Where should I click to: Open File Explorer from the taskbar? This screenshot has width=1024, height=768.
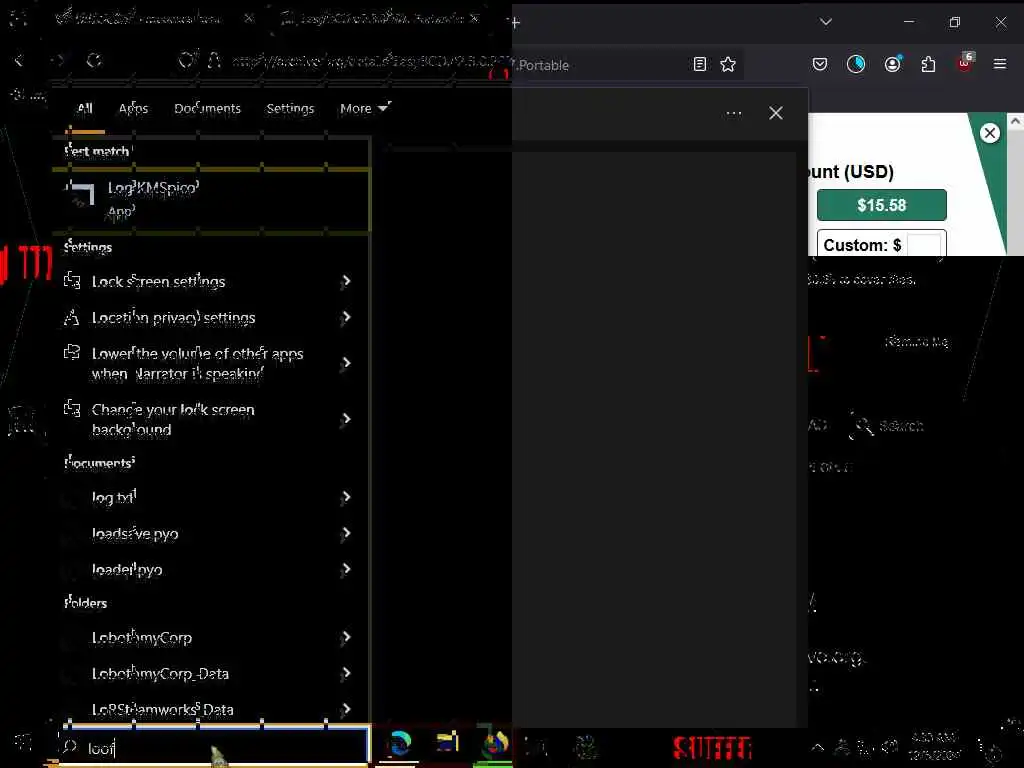pos(447,743)
